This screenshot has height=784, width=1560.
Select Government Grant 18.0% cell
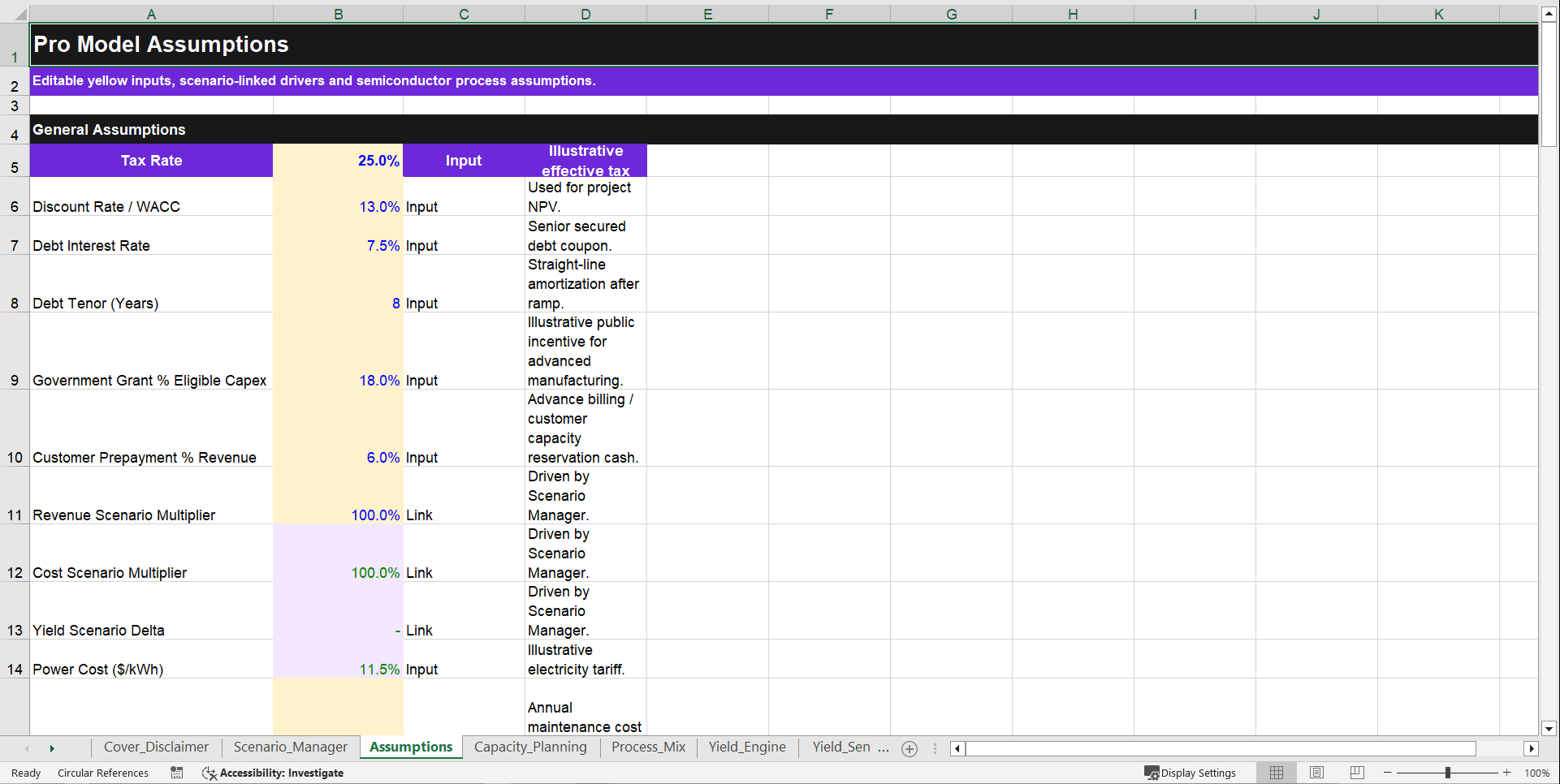pyautogui.click(x=338, y=351)
